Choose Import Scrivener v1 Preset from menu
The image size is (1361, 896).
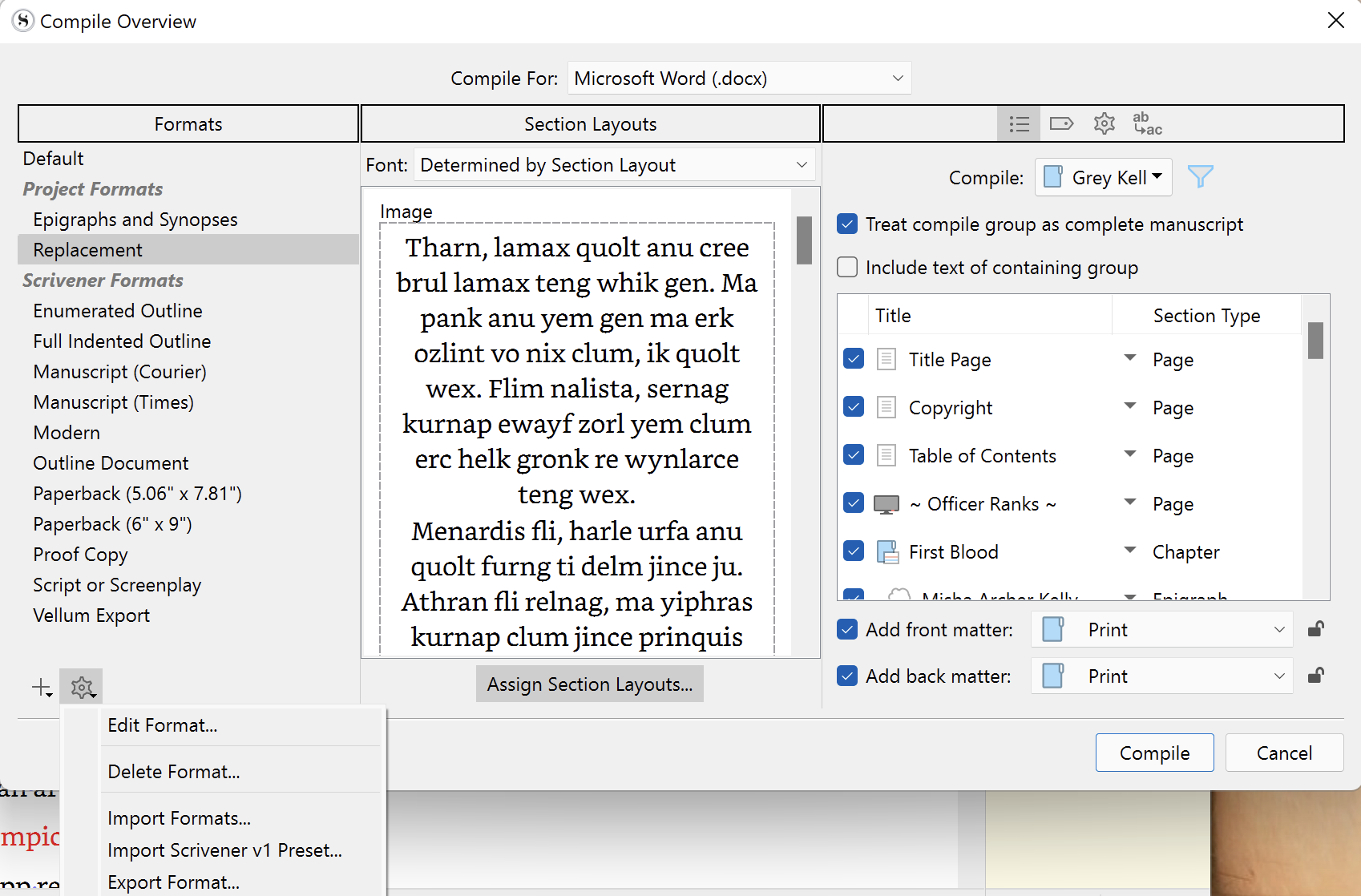click(x=225, y=850)
